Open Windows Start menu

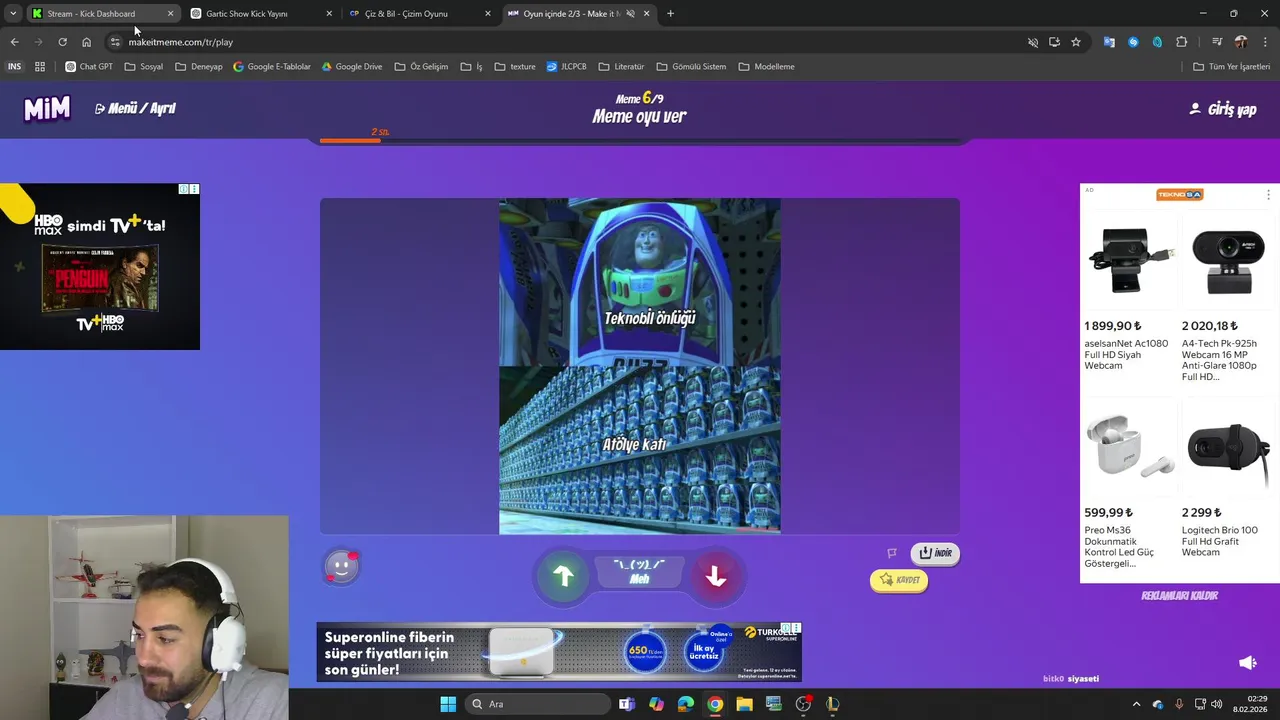click(x=448, y=704)
